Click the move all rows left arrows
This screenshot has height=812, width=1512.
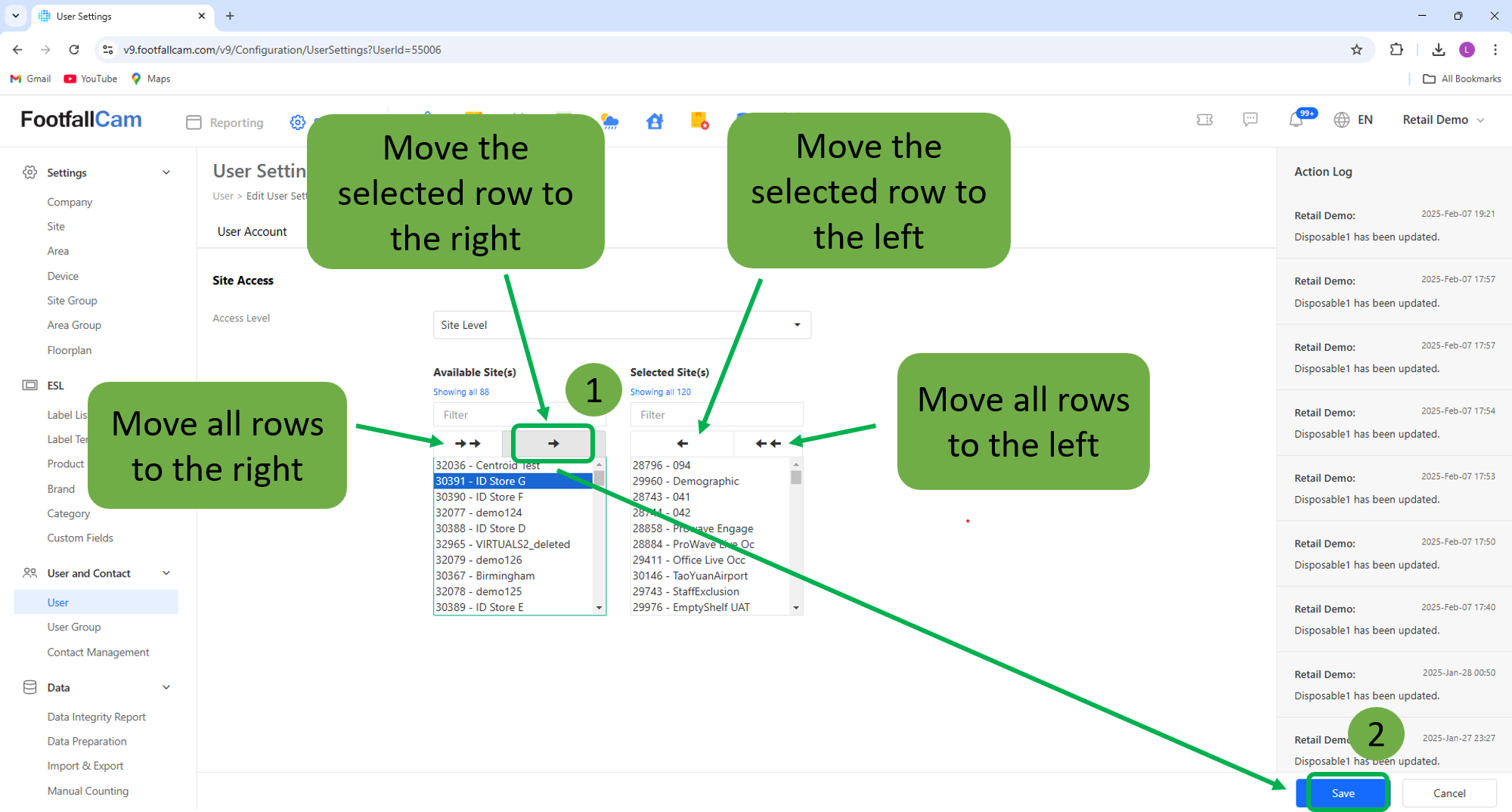(x=768, y=444)
